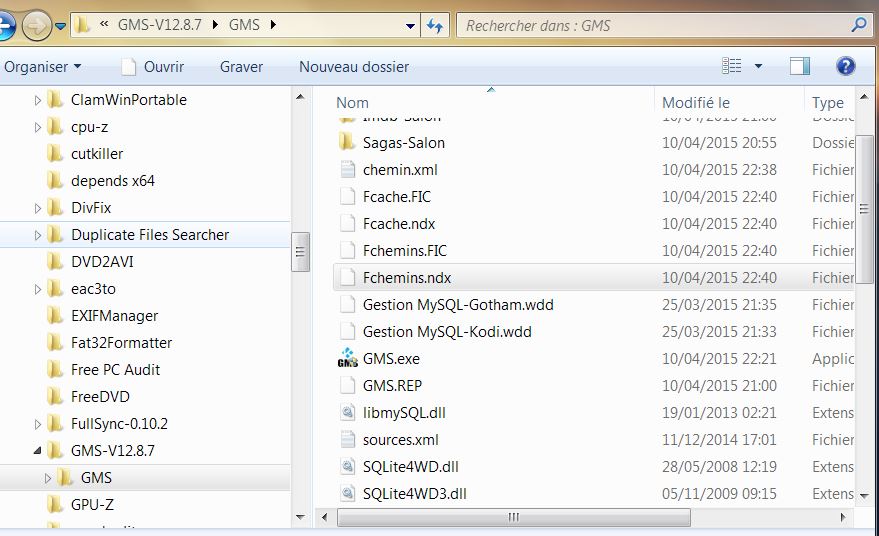The height and width of the screenshot is (536, 879).
Task: Click the GMS.exe application icon
Action: click(347, 359)
